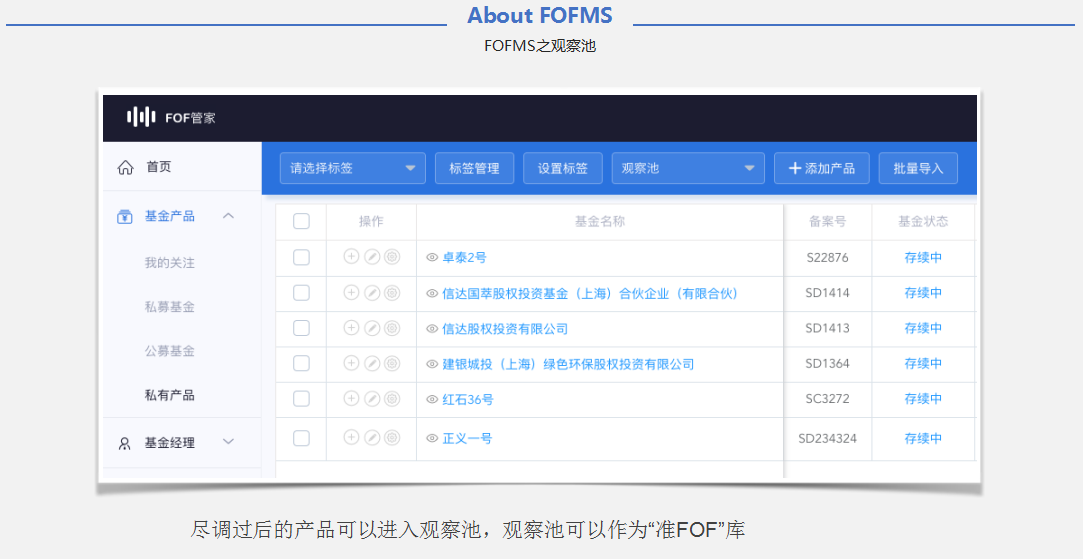Click the plus add icon in 卓泰2号 row
Viewport: 1083px width, 559px height.
351,256
